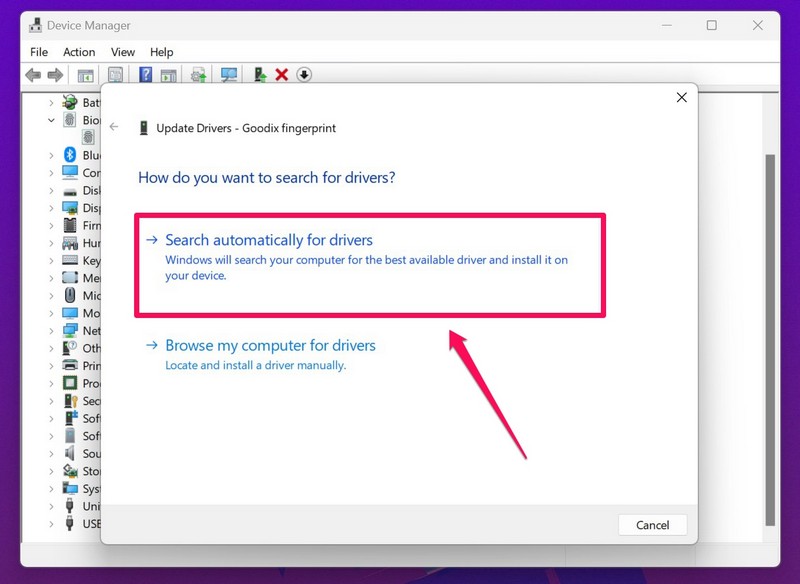Maximize the Device Manager window
This screenshot has height=584, width=800.
pos(712,25)
